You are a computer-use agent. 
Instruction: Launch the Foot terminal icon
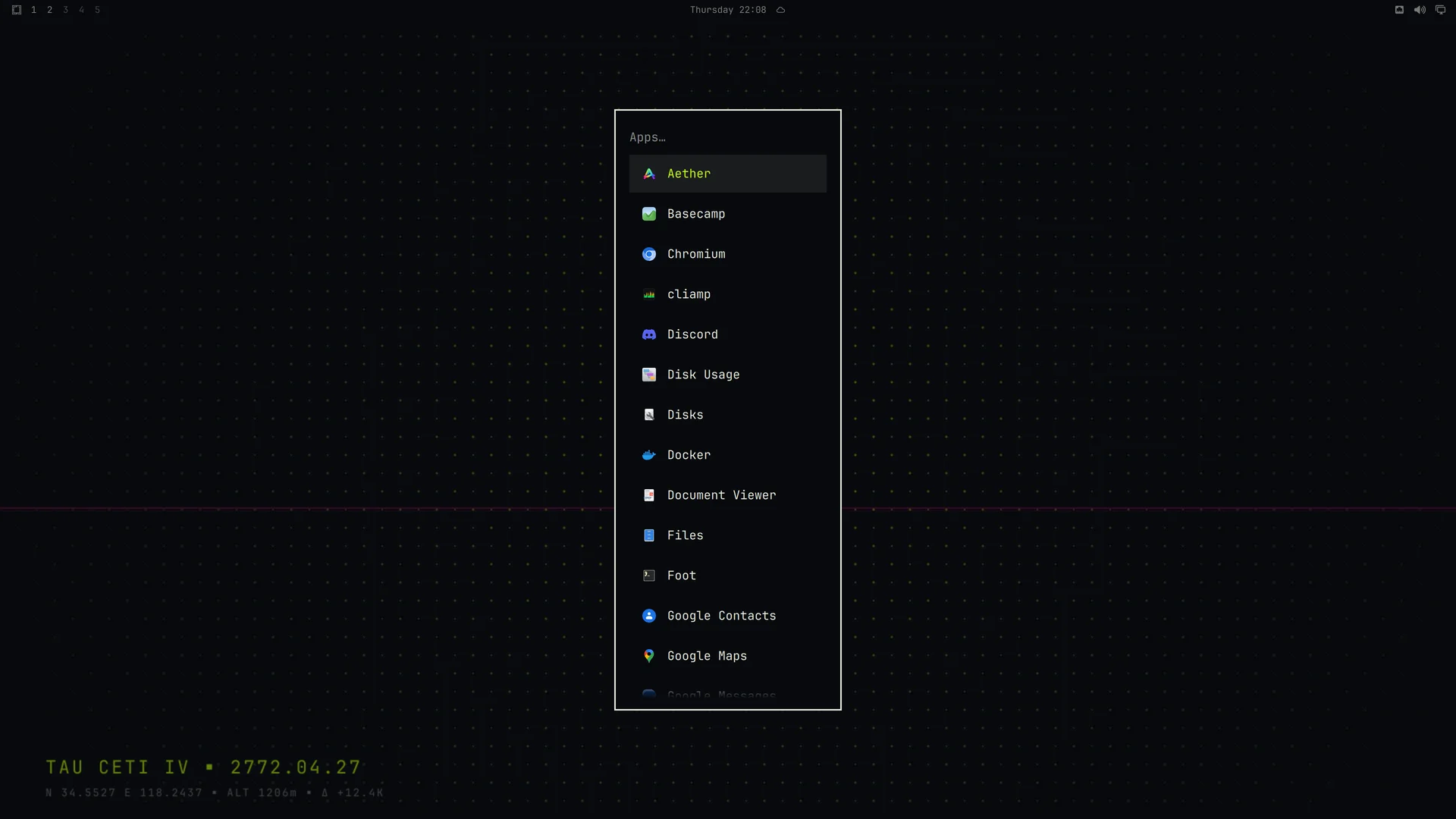pyautogui.click(x=649, y=576)
